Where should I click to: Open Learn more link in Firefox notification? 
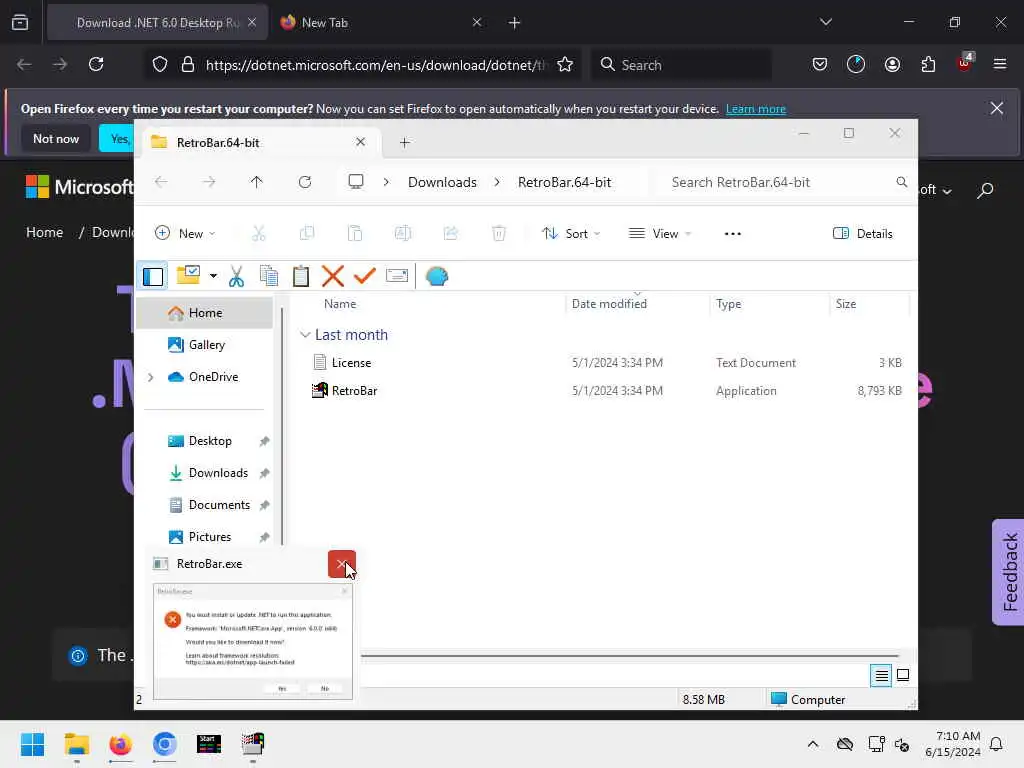[756, 109]
